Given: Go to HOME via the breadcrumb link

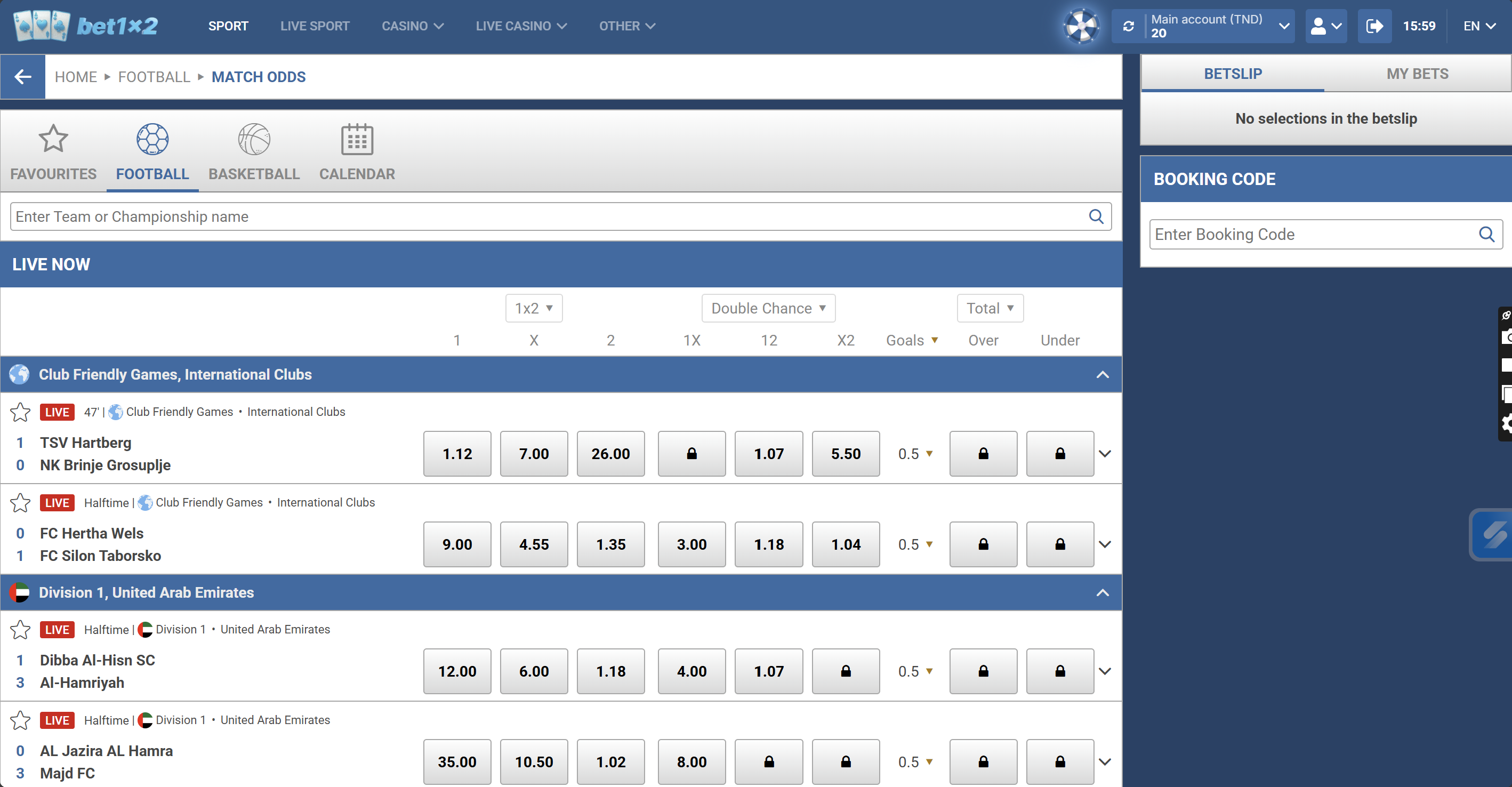Looking at the screenshot, I should 76,77.
